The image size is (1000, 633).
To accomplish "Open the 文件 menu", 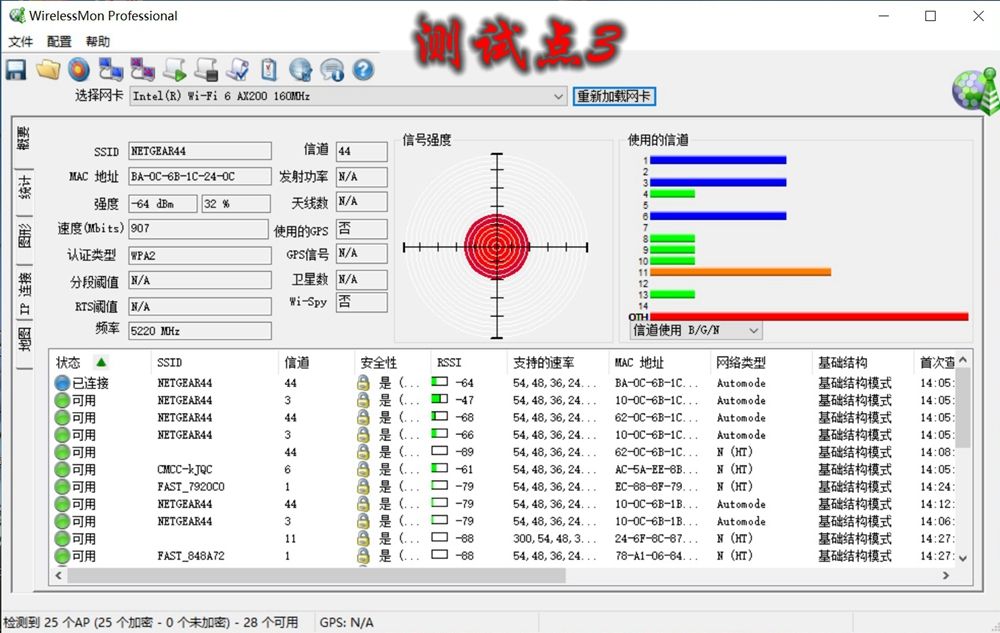I will click(x=20, y=41).
